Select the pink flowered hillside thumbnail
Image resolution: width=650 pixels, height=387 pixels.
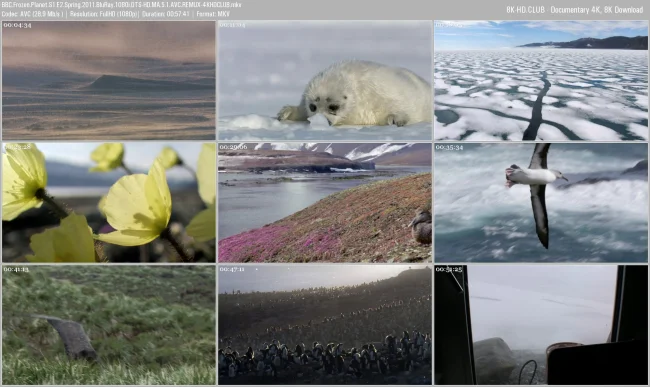tap(325, 203)
